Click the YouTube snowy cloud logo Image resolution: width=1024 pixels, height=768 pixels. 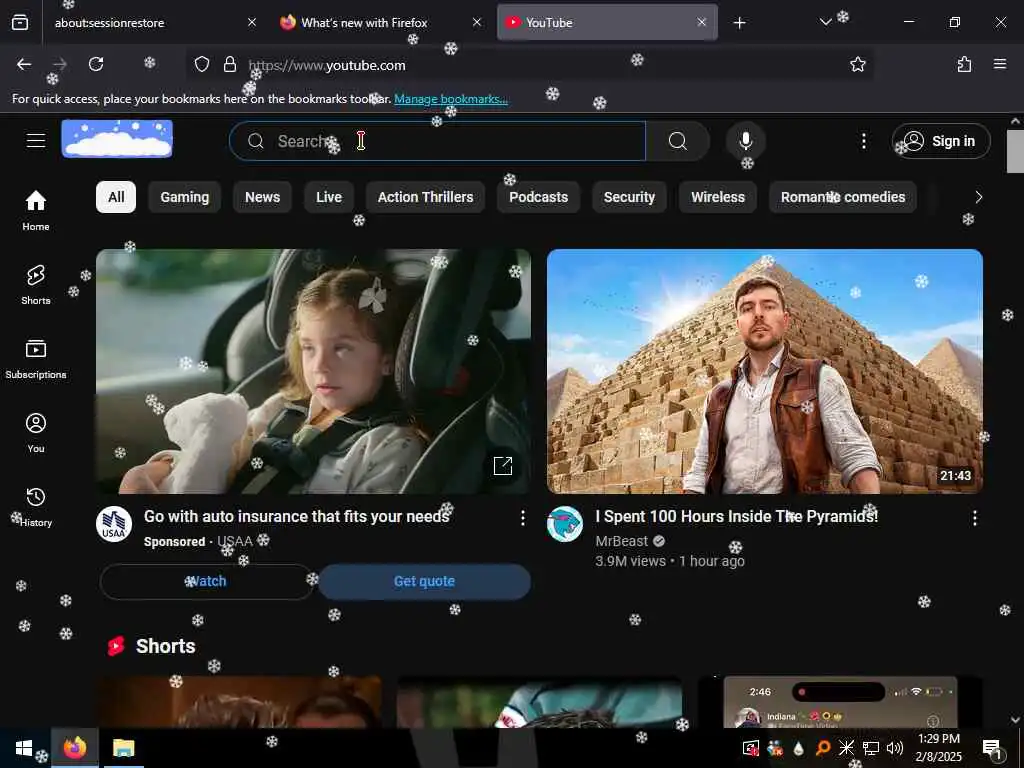point(118,139)
